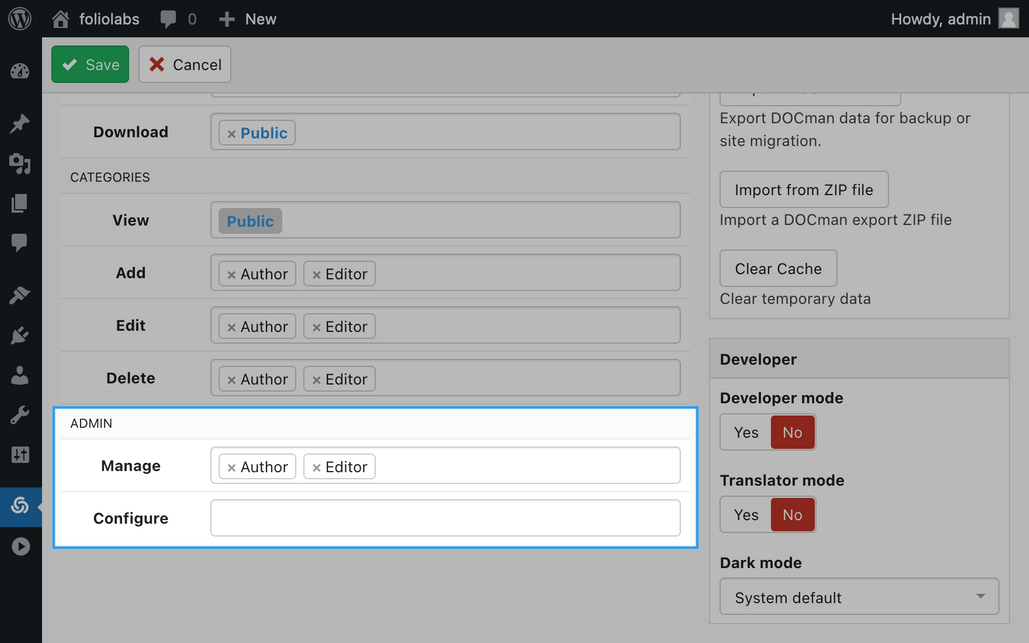Open the Add permissions tag field

[446, 272]
